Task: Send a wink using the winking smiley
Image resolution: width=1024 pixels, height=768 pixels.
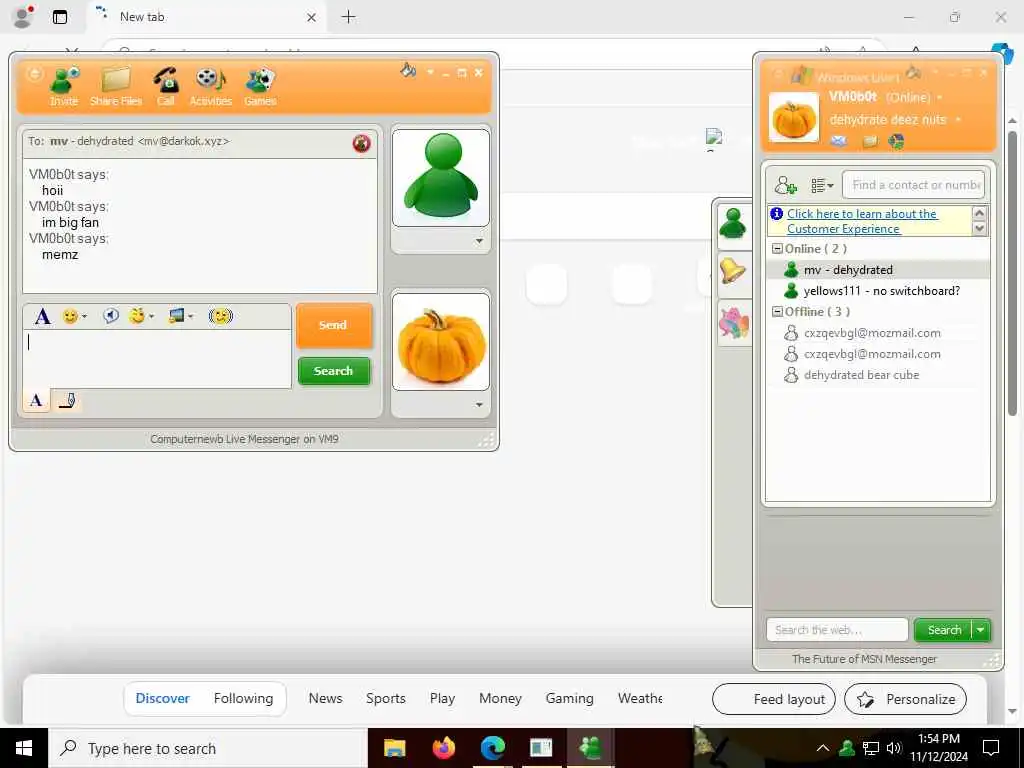Action: point(136,316)
